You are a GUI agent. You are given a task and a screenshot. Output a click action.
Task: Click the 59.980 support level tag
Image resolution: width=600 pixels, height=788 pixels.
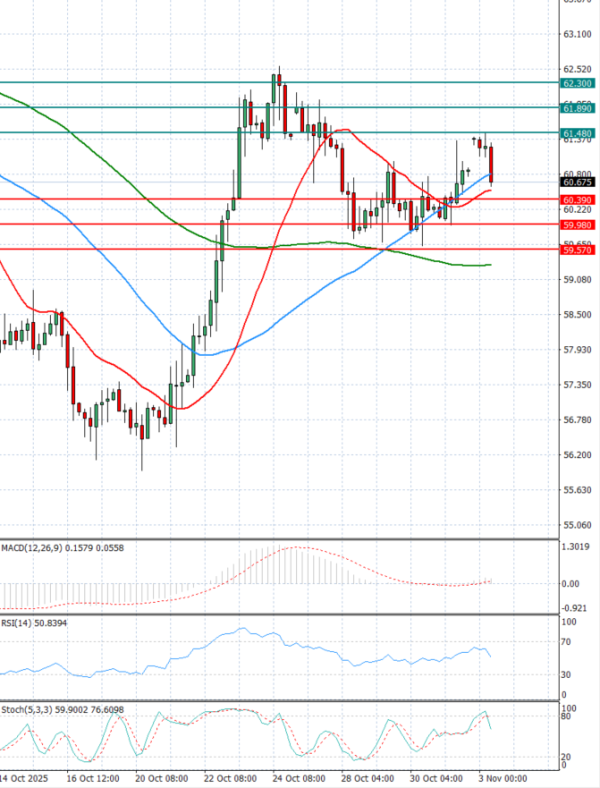click(x=577, y=225)
